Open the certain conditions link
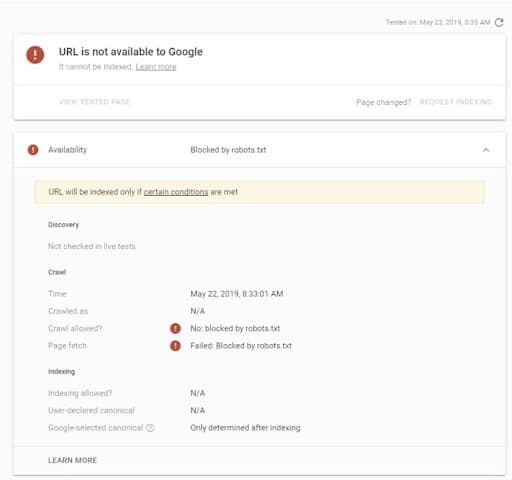512x480 pixels. (x=176, y=192)
